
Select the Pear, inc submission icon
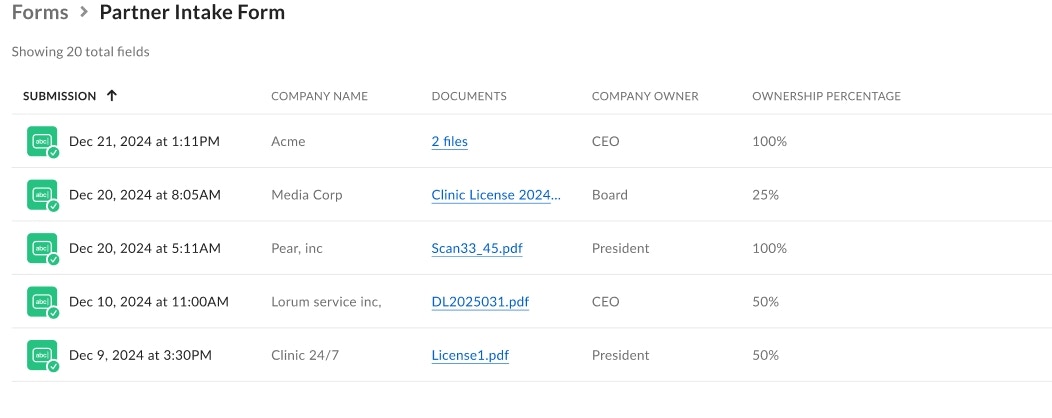pos(42,248)
